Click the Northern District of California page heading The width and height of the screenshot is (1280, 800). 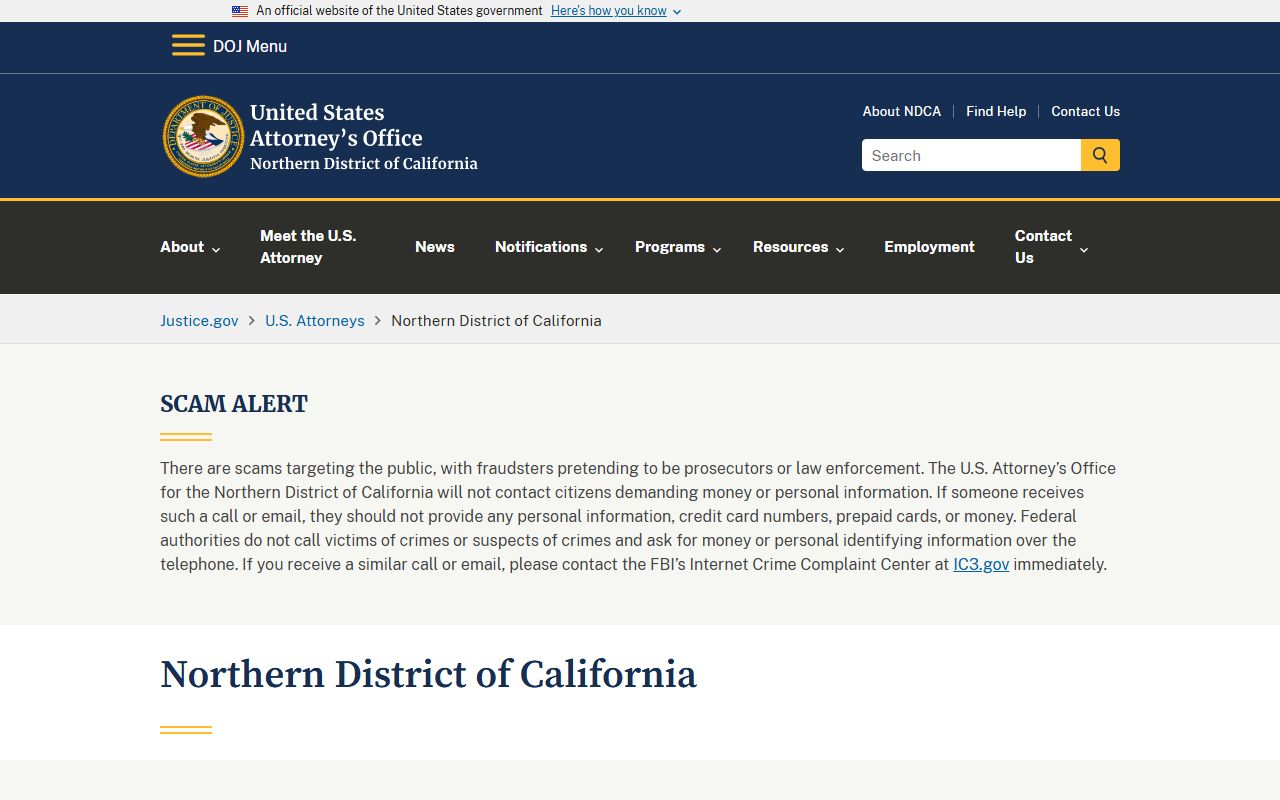(428, 674)
